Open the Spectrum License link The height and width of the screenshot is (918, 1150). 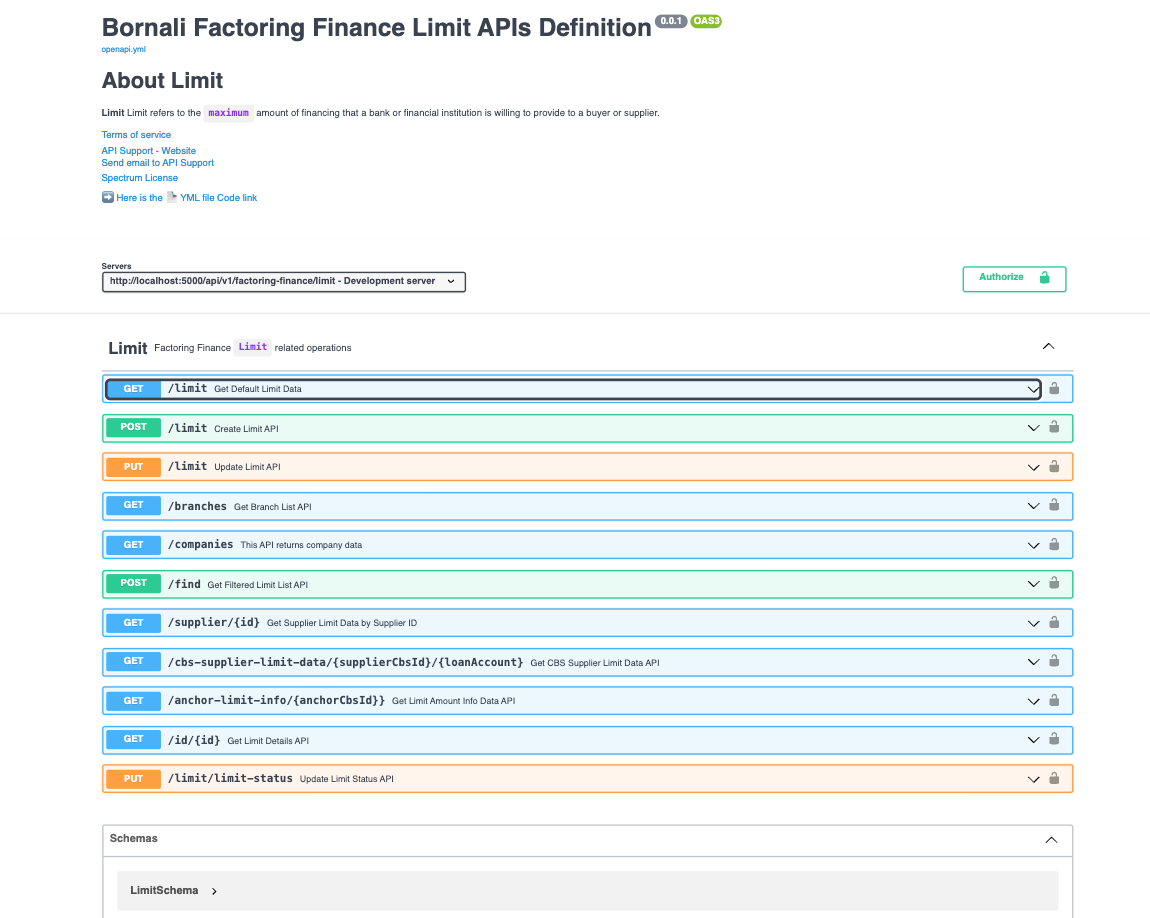click(139, 177)
